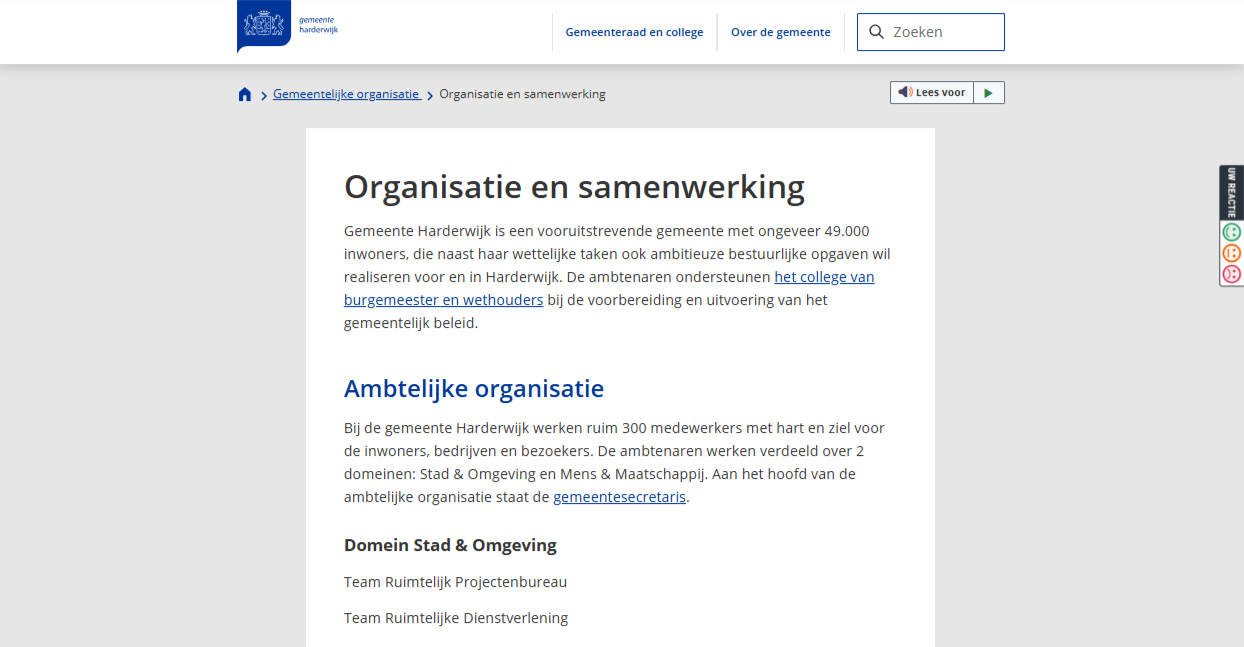Click the Ambtelijke organisatie heading

tap(474, 388)
